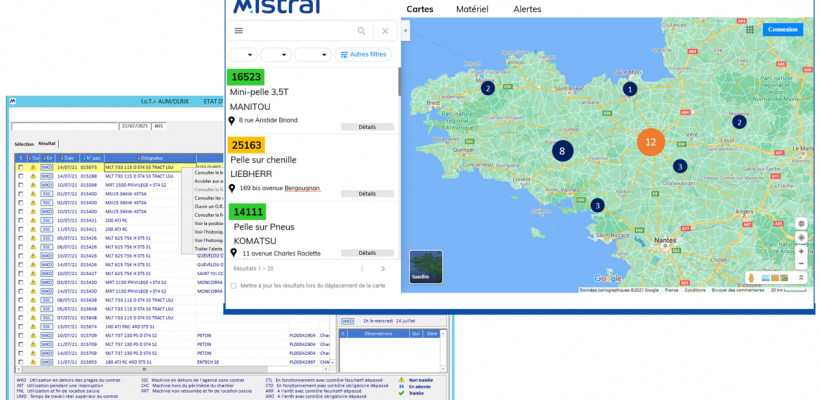Zoom out on the map with minus
The image size is (820, 400).
click(801, 264)
